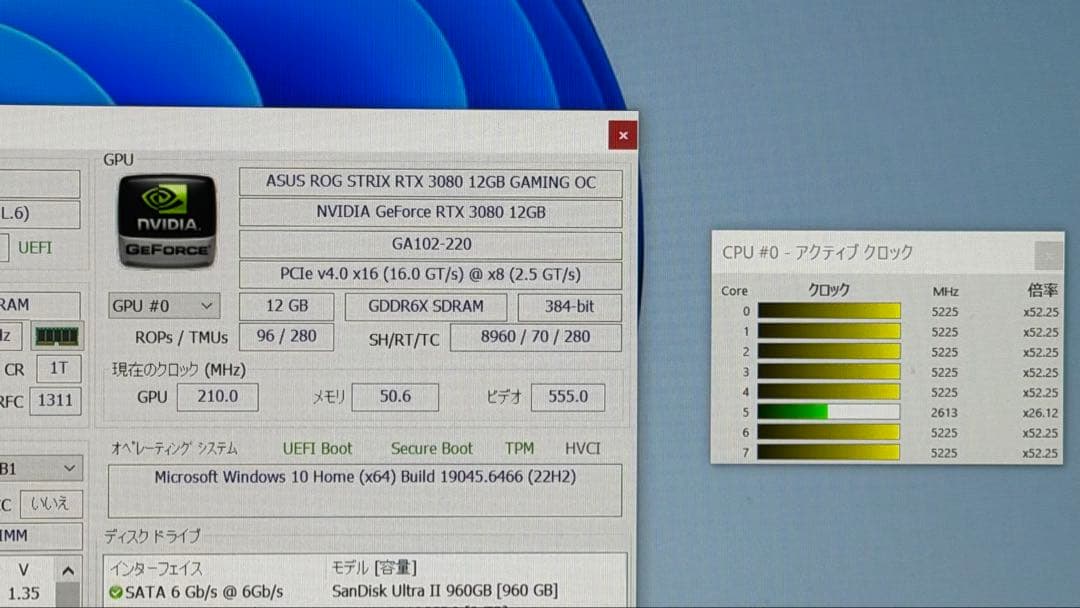Select the ASUS ROG STRIX RTX 3080 name field
This screenshot has height=608, width=1080.
click(430, 182)
